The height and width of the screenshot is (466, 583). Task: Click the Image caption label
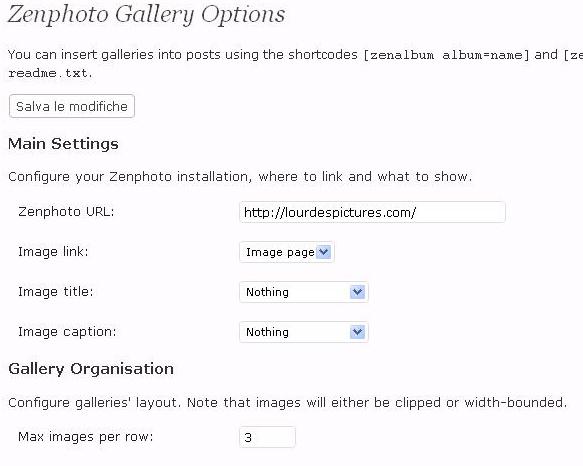(67, 332)
